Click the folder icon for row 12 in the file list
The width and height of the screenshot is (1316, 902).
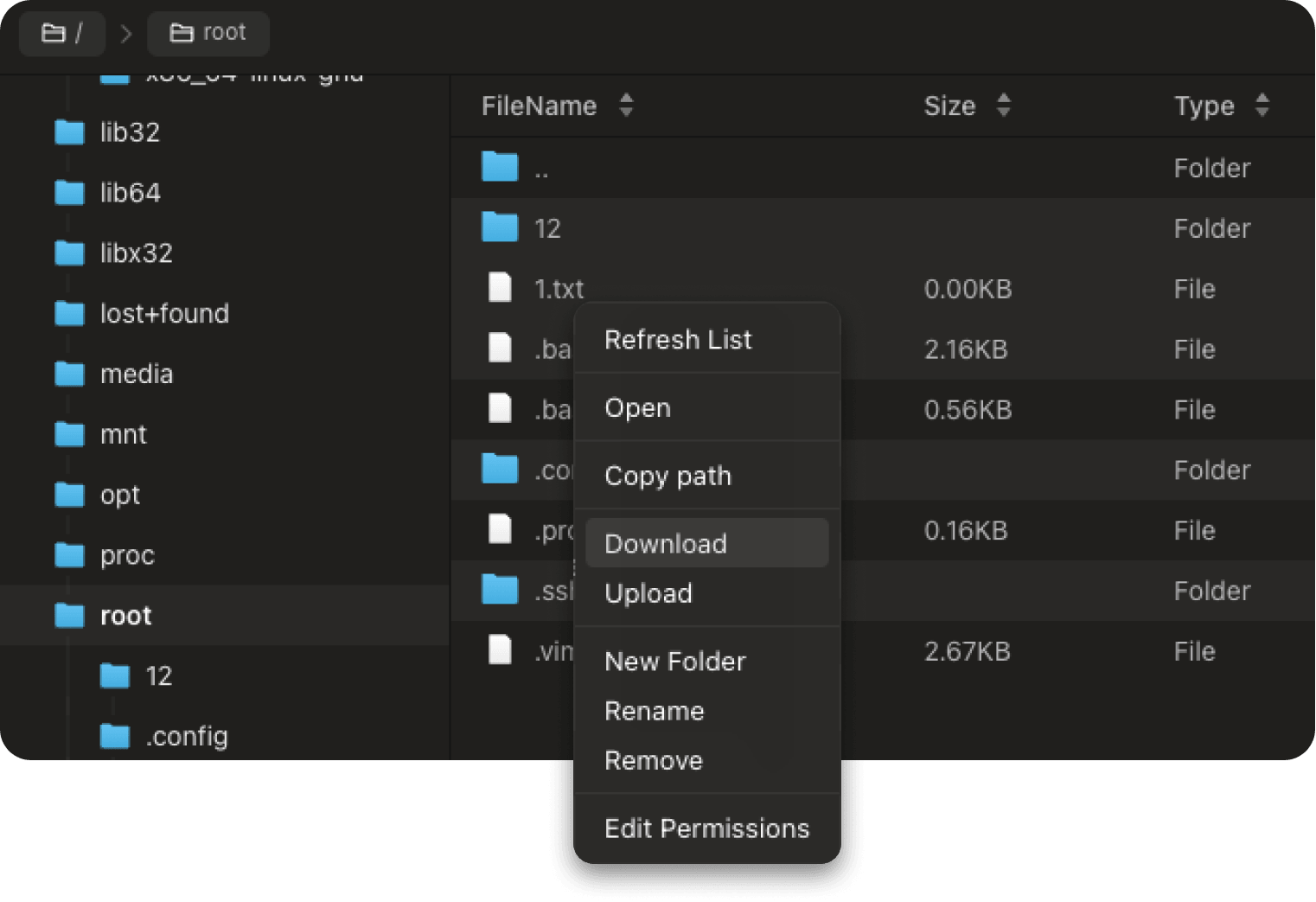pyautogui.click(x=500, y=227)
